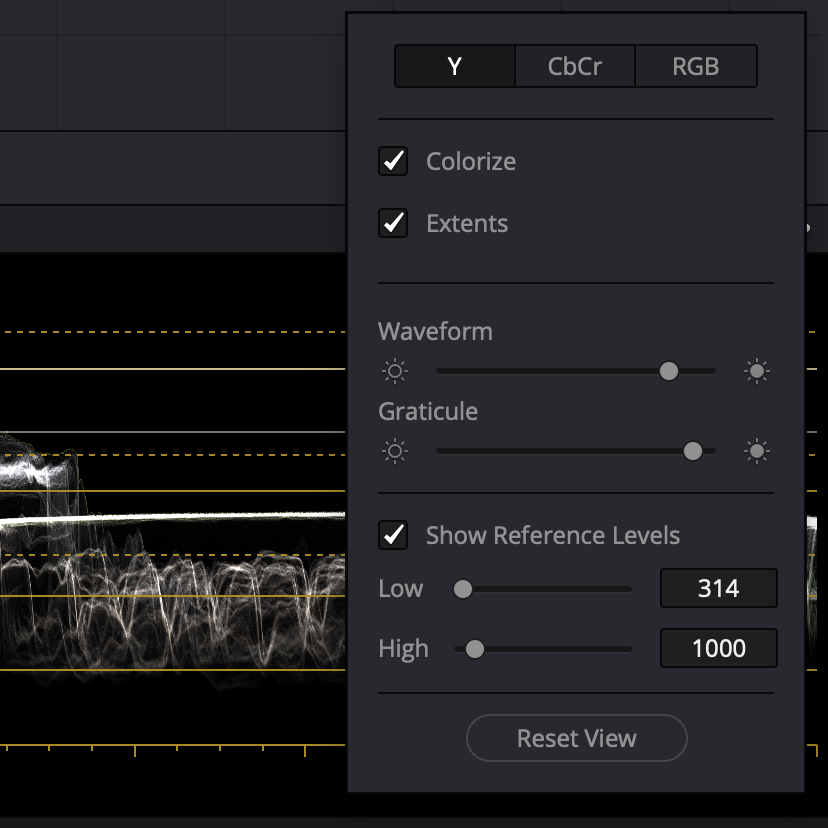Click the High value field showing 1000
The width and height of the screenshot is (828, 828).
pos(718,649)
